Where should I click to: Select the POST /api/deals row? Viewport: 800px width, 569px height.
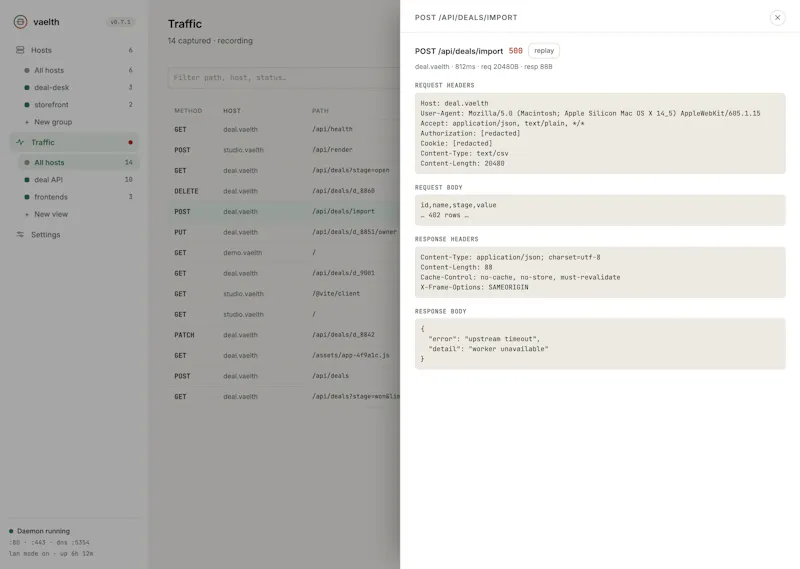284,376
